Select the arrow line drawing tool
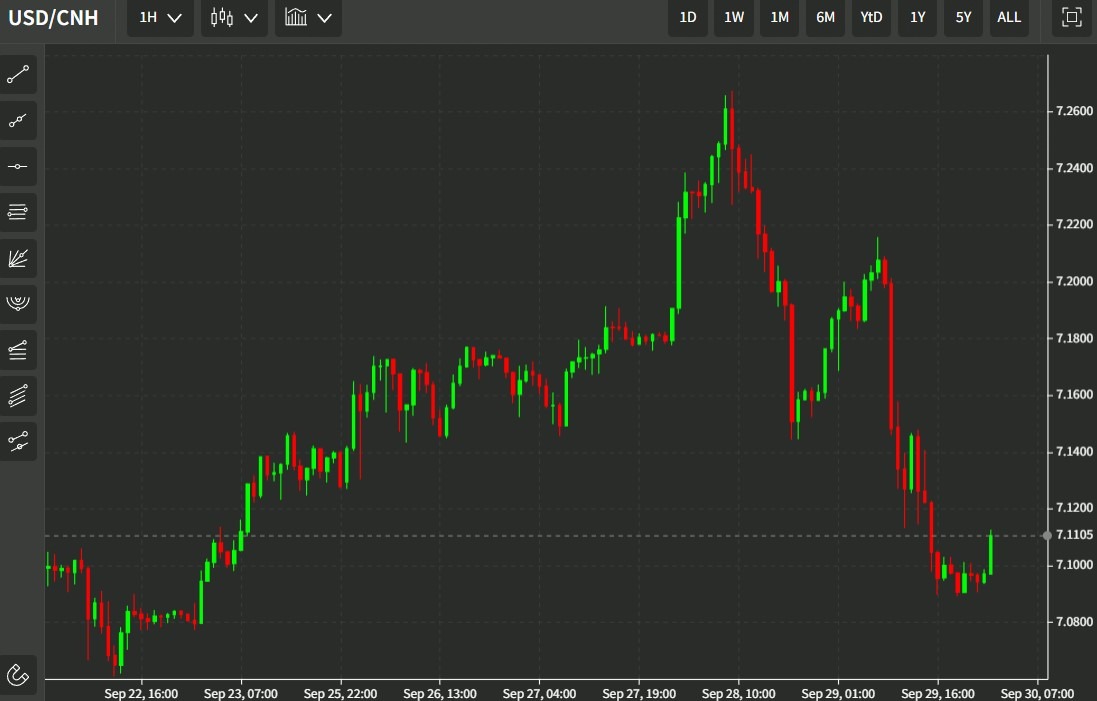 coord(18,120)
